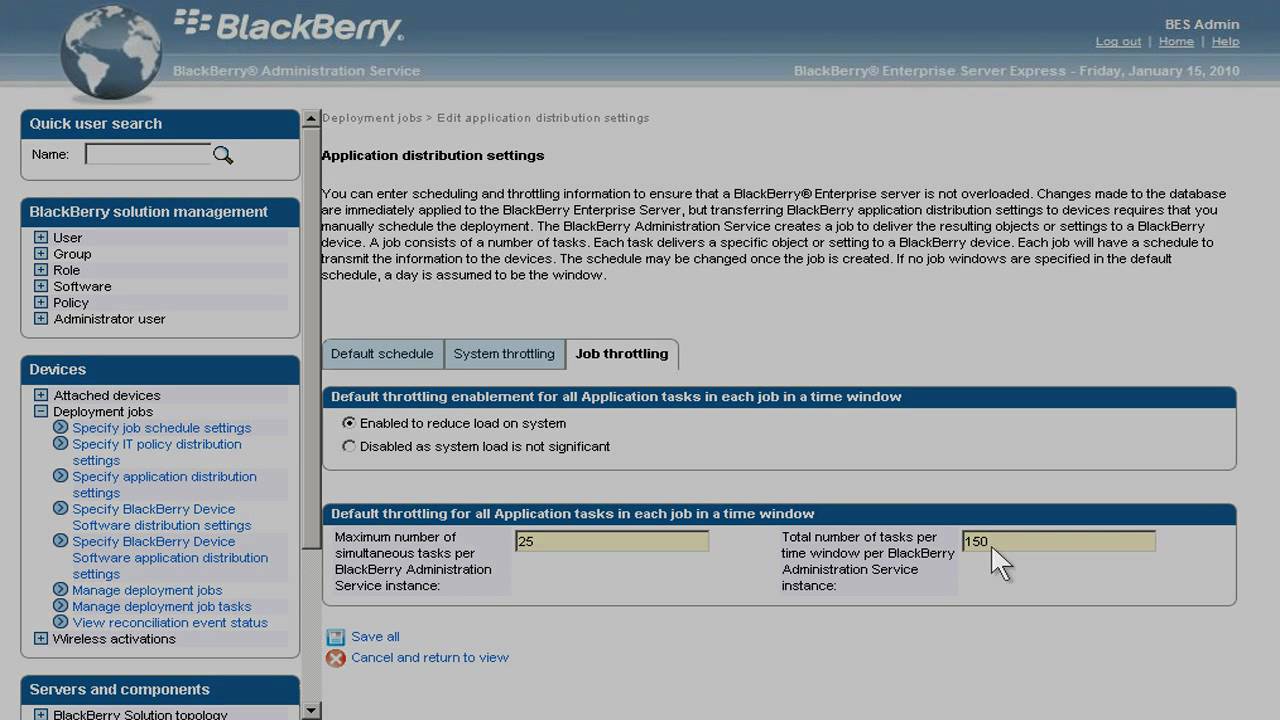The height and width of the screenshot is (720, 1280).
Task: Click Attached devices tree label
Action: 107,395
